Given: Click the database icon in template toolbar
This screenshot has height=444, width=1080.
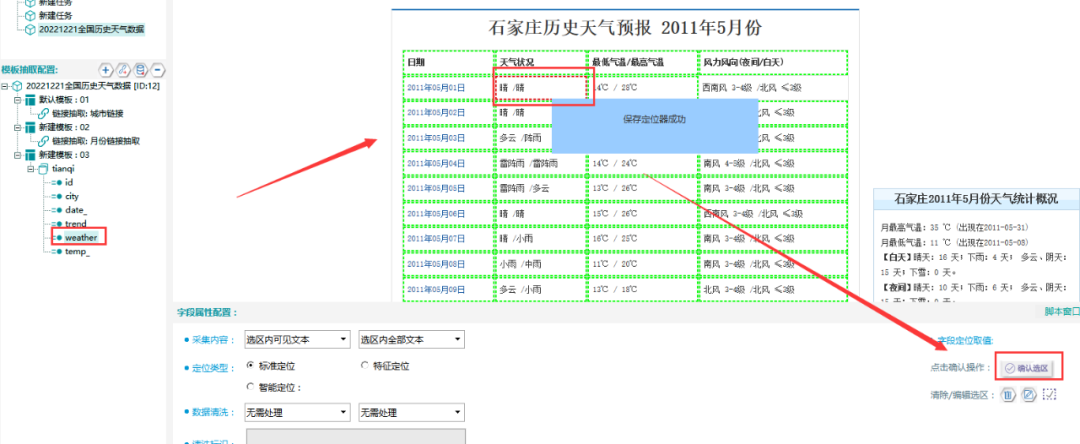Looking at the screenshot, I should [141, 69].
